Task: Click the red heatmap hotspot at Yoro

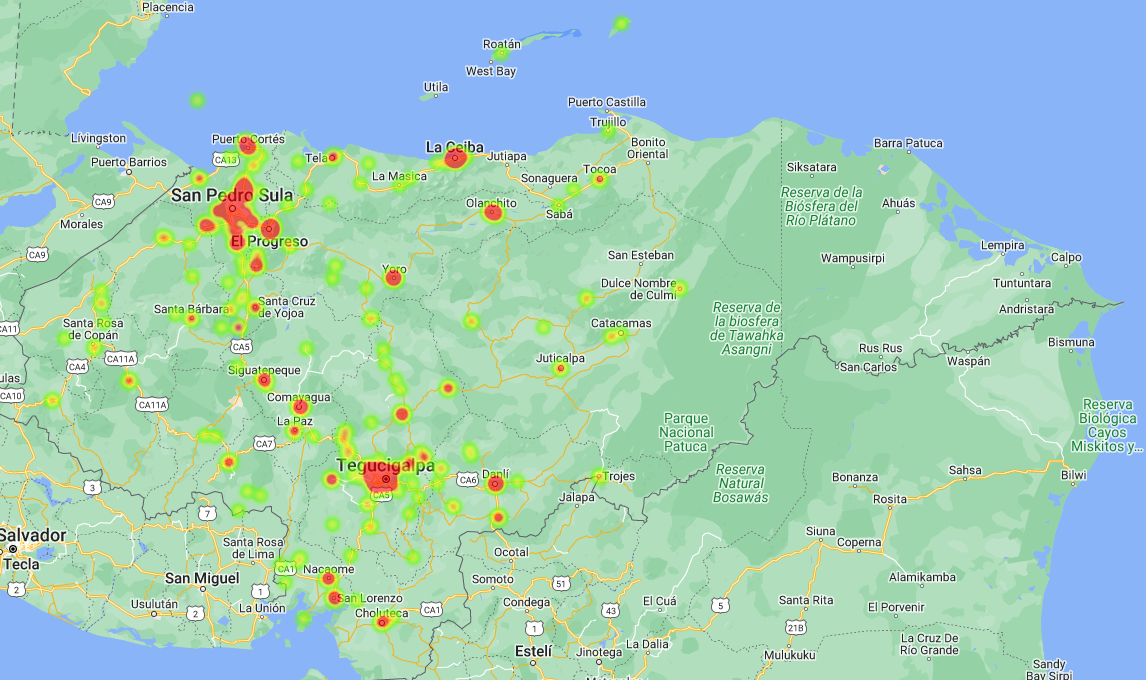Action: 393,278
